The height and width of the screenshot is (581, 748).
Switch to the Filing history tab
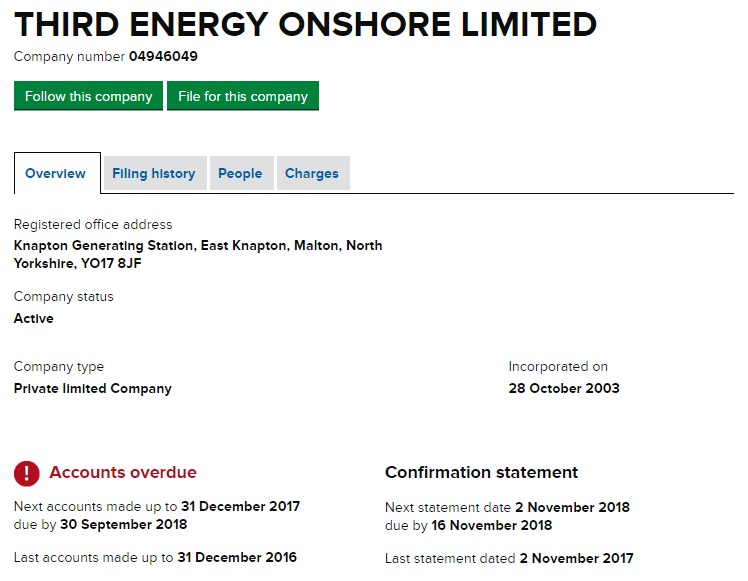pyautogui.click(x=154, y=173)
